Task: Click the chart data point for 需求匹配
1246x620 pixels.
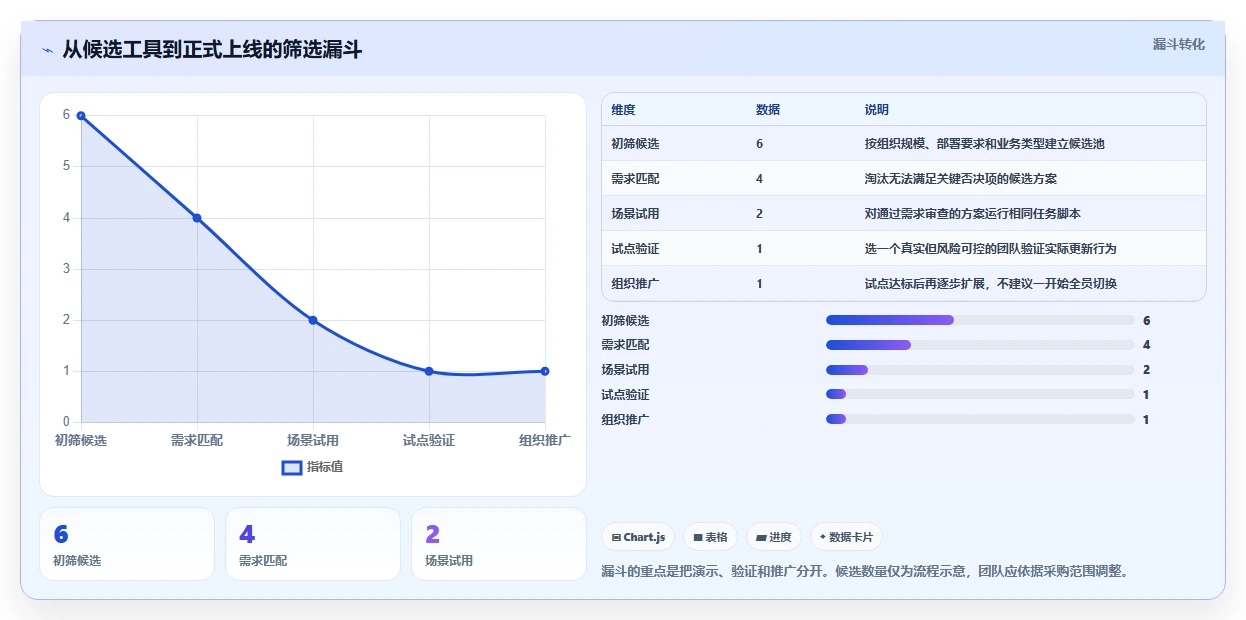Action: pyautogui.click(x=197, y=218)
